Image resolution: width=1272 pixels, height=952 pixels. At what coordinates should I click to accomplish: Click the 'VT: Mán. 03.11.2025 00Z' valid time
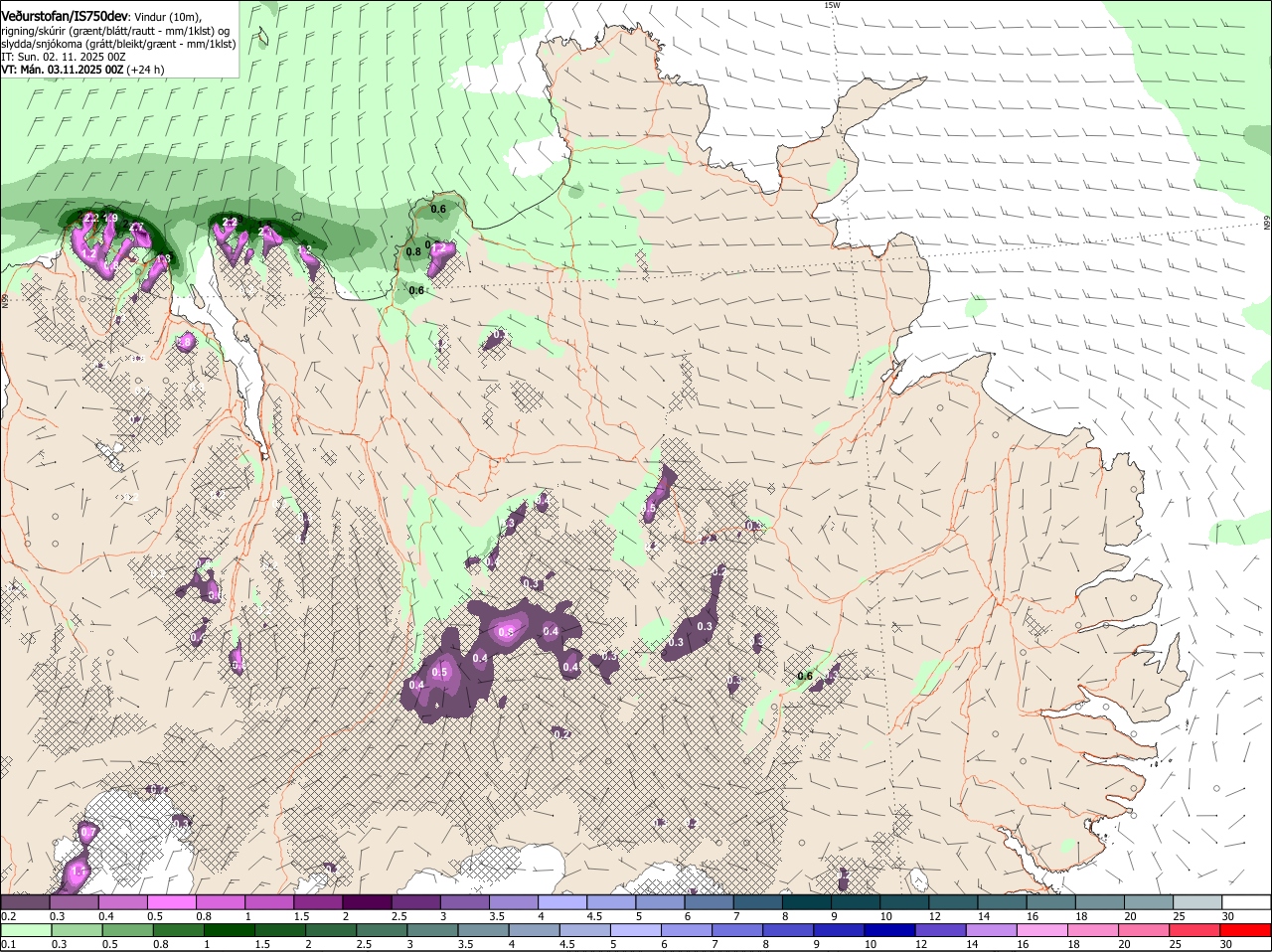[63, 70]
